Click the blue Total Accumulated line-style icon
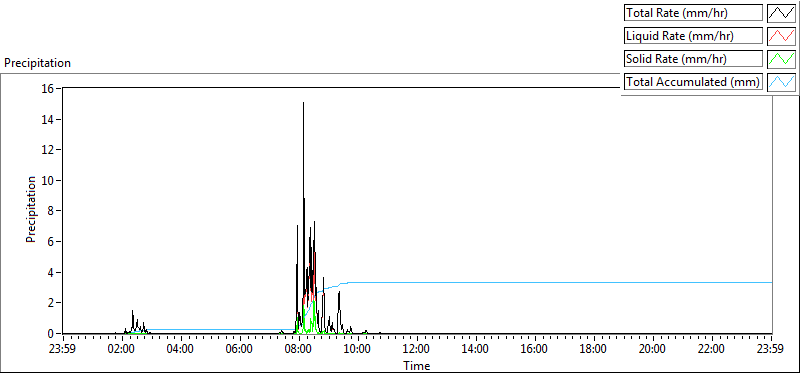Image resolution: width=800 pixels, height=373 pixels. [781, 82]
